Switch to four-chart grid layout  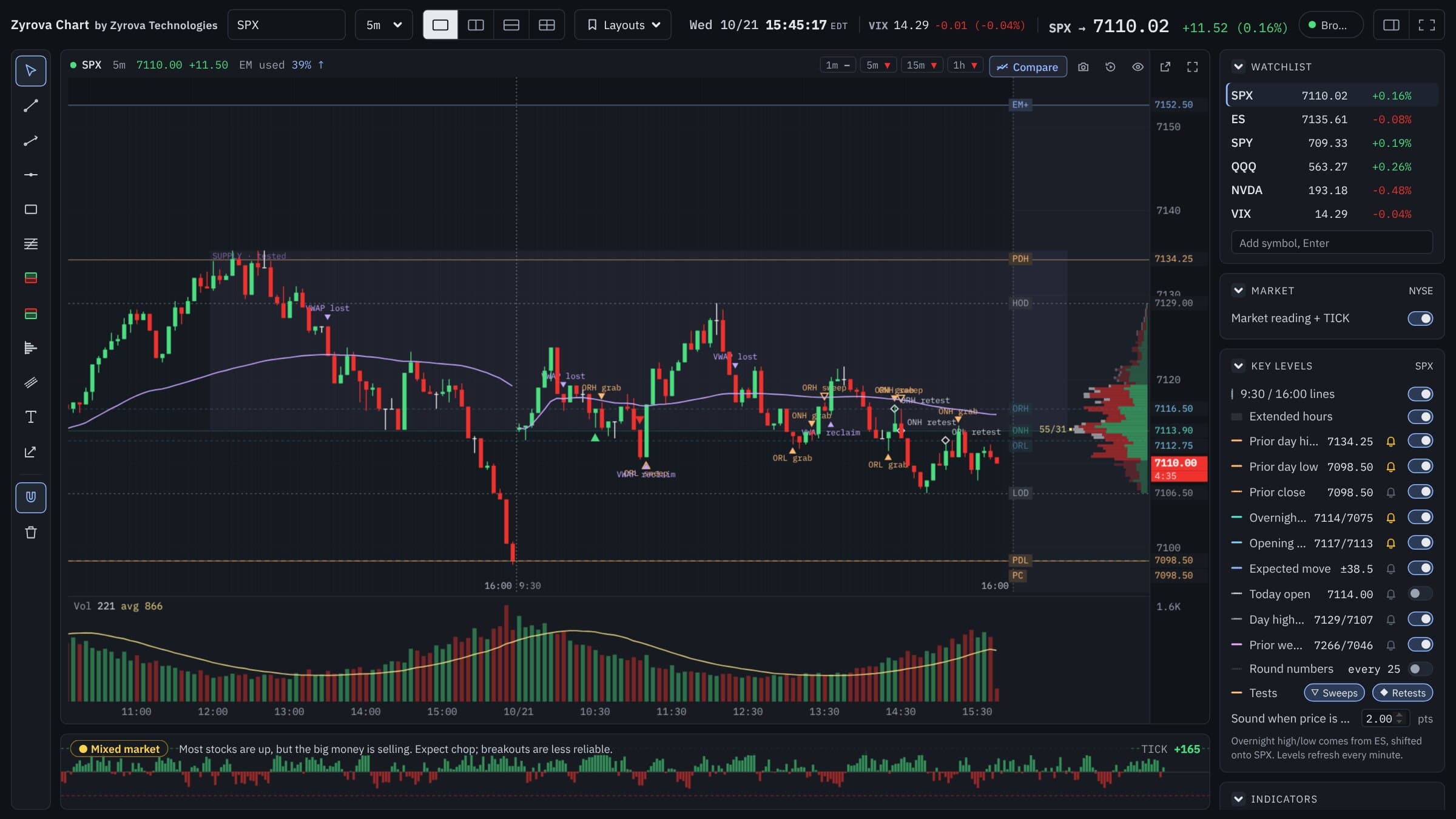547,25
